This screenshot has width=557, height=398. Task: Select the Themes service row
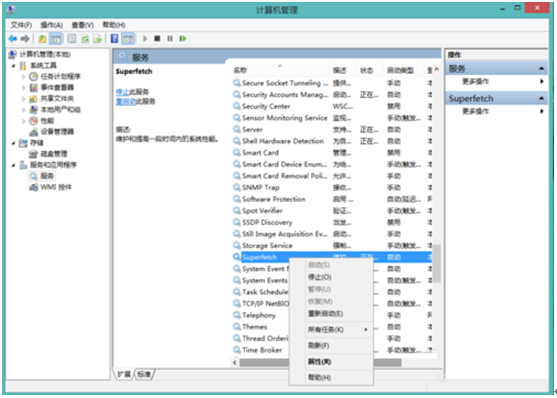[259, 327]
